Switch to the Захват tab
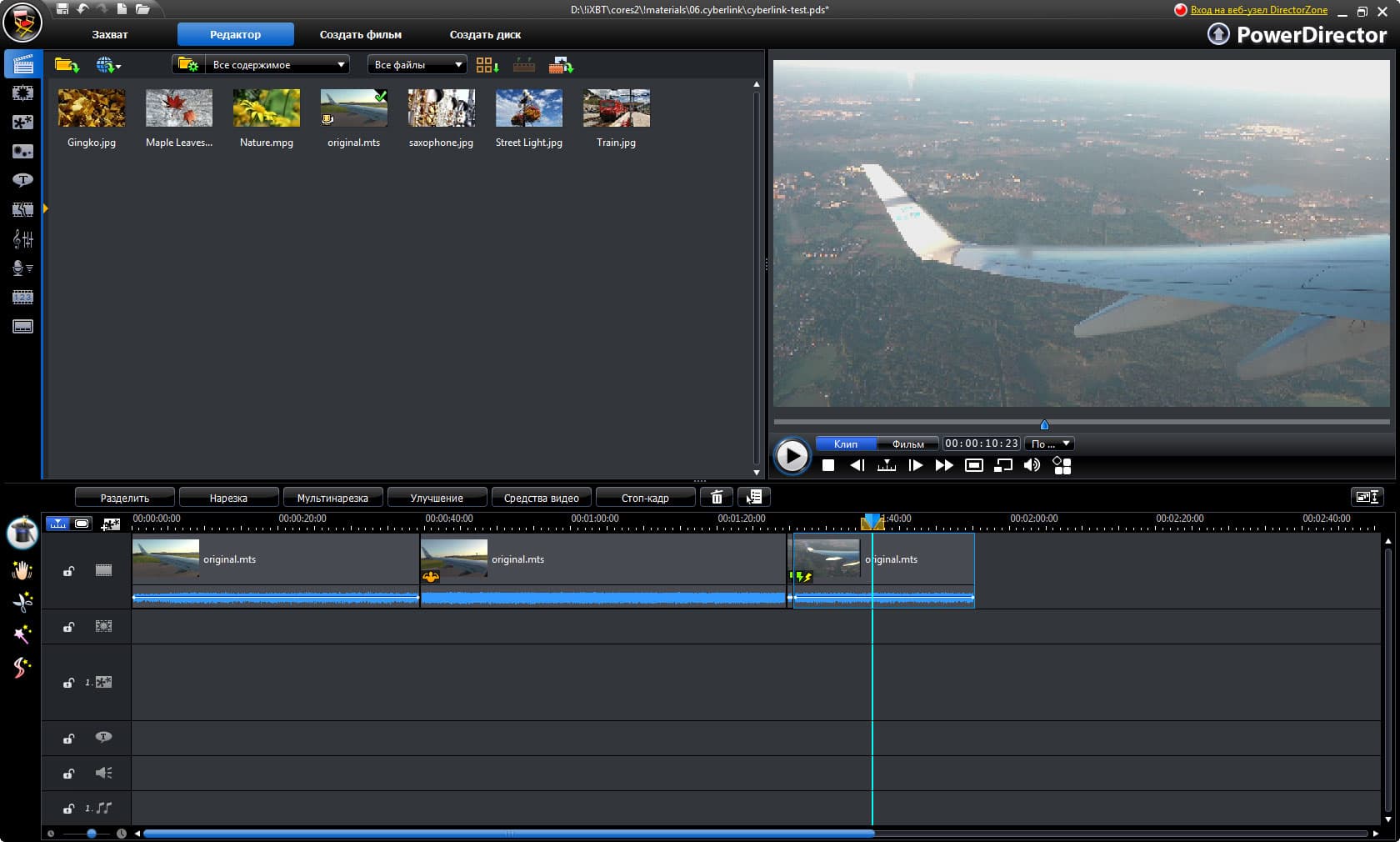 pyautogui.click(x=110, y=35)
